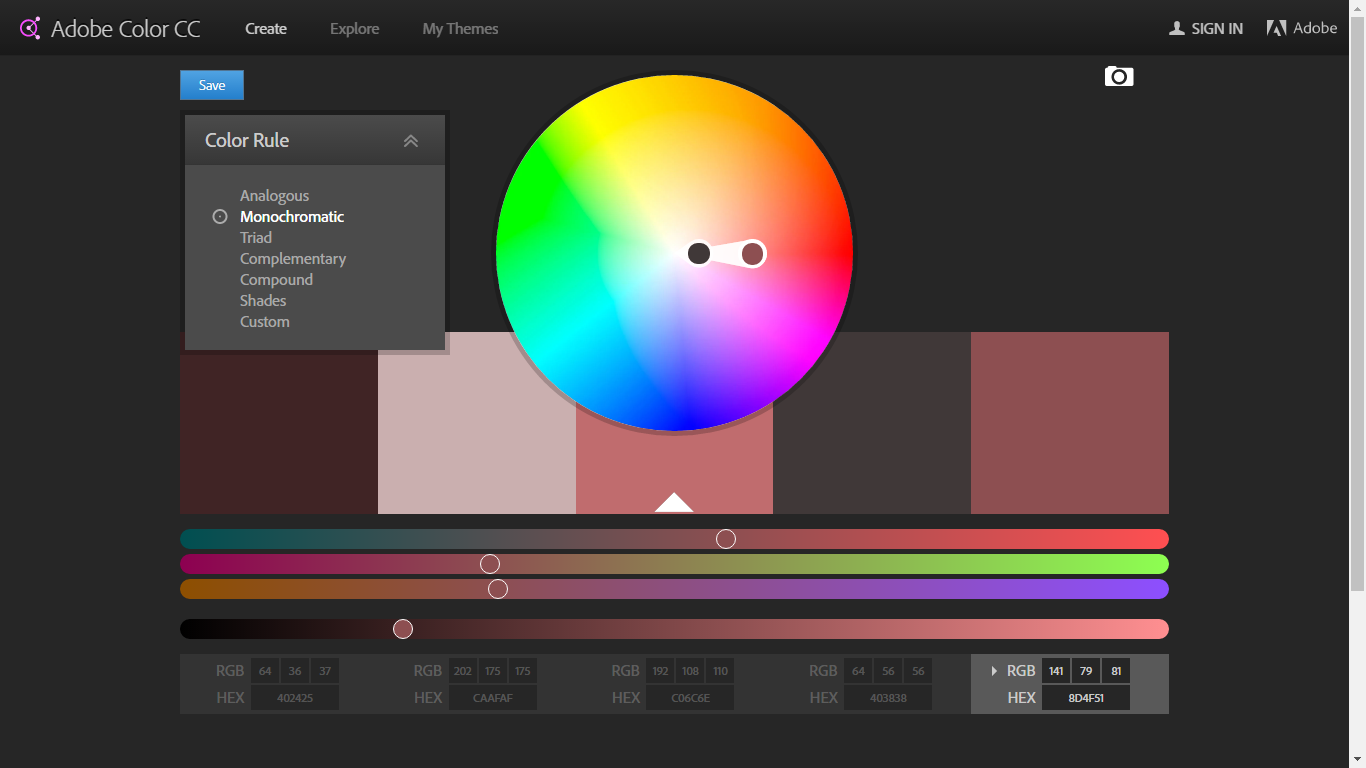The height and width of the screenshot is (768, 1366).
Task: Click the Adobe Color CC title
Action: click(126, 29)
